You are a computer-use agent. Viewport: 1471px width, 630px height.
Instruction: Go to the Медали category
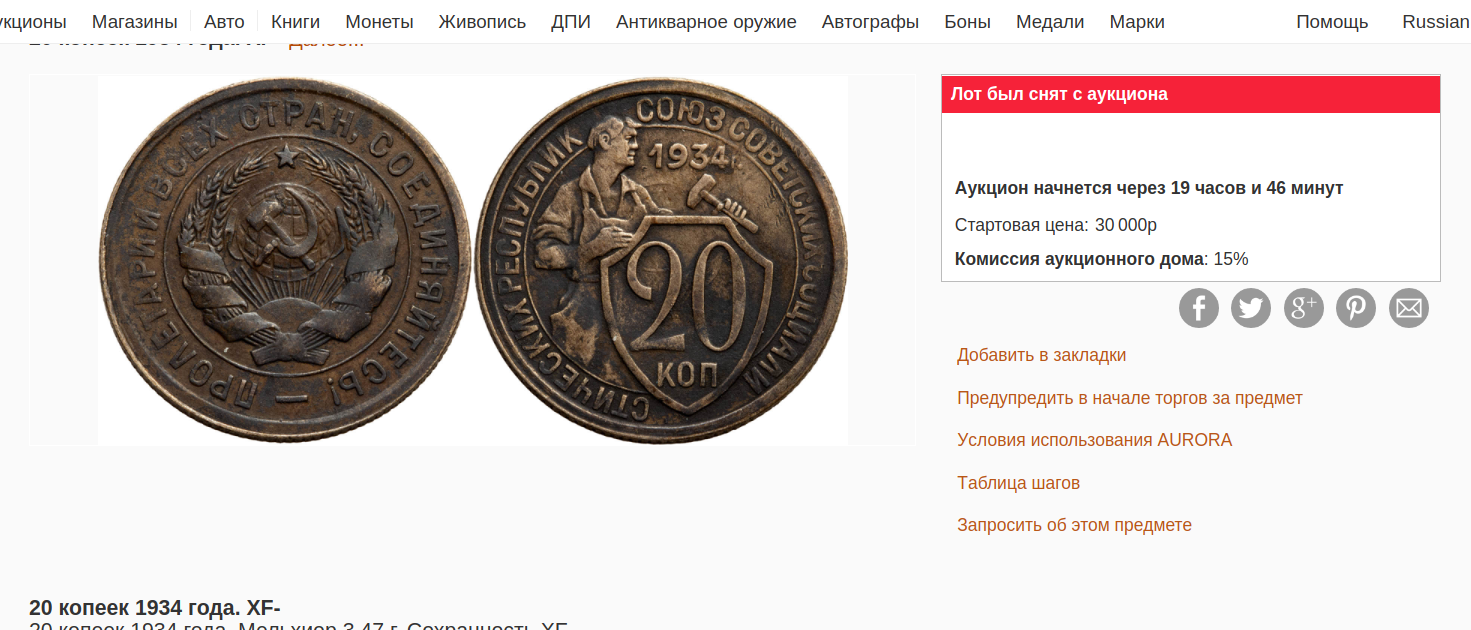point(1050,22)
